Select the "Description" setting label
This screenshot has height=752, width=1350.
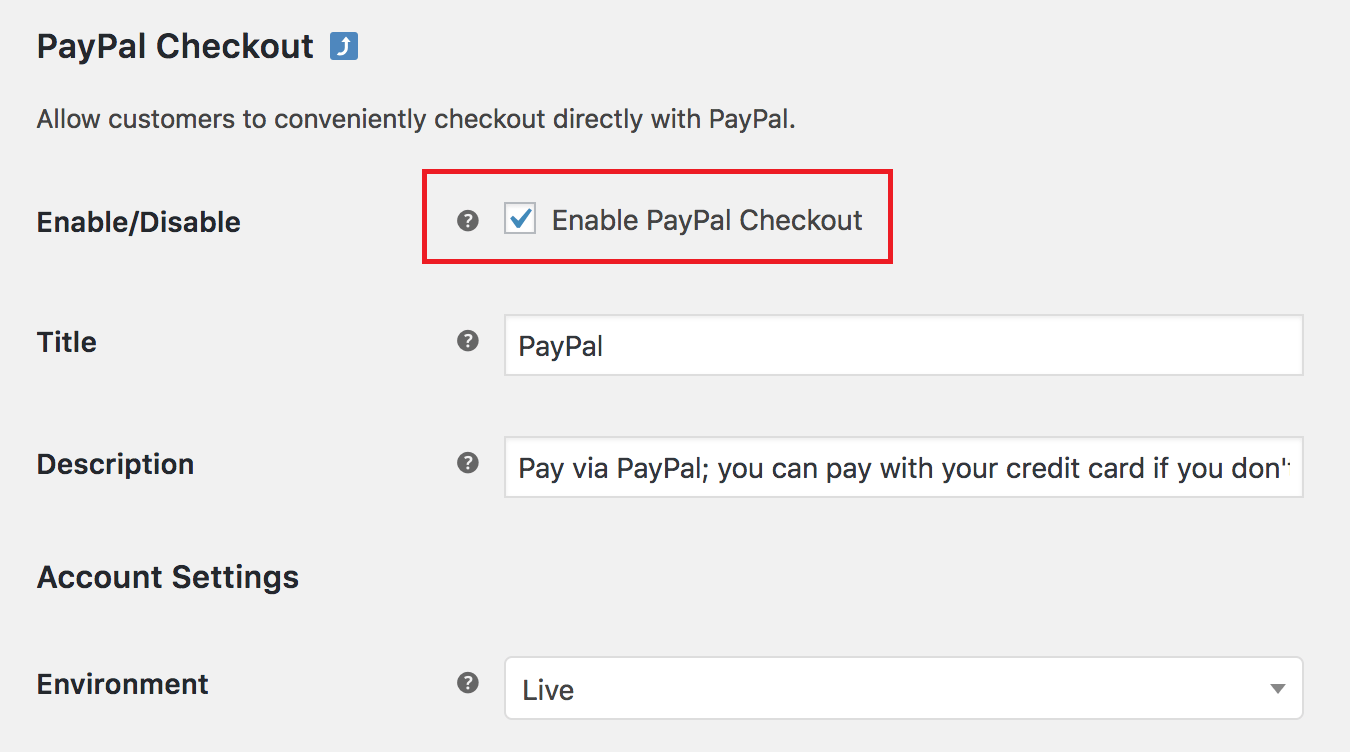(116, 464)
